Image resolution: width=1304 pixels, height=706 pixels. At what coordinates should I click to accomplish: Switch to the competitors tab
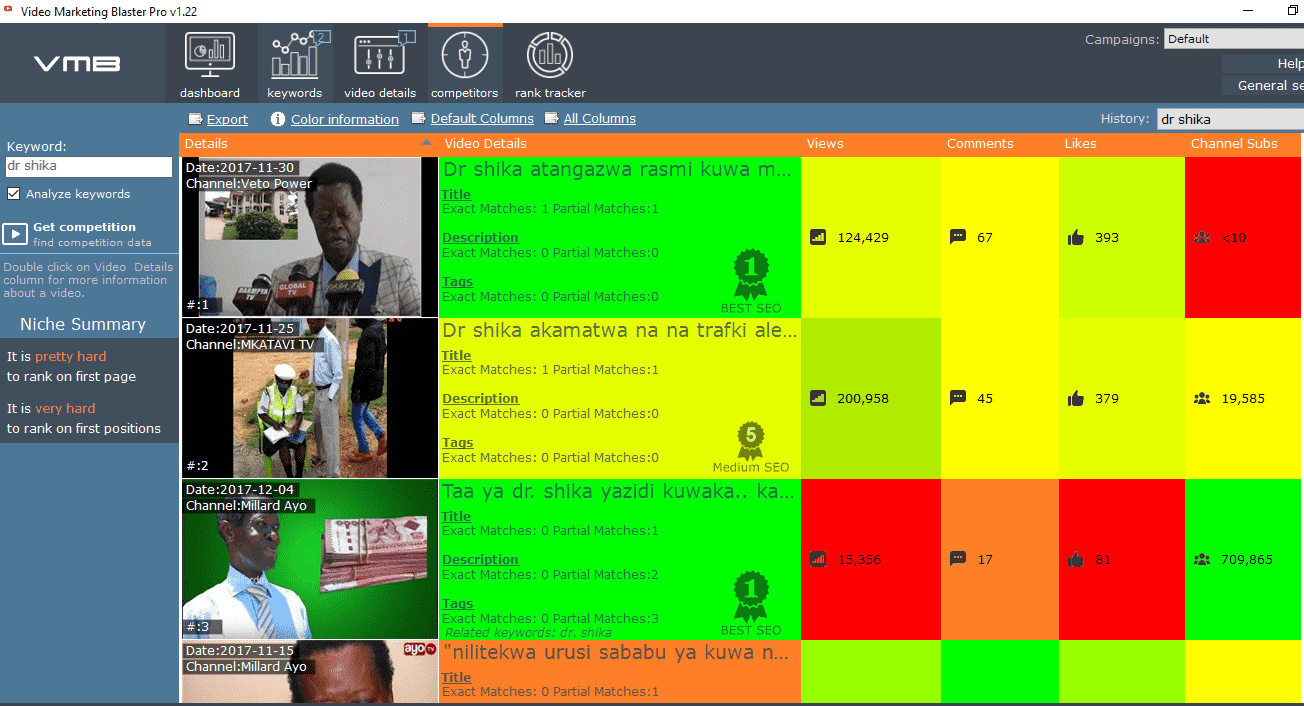coord(465,63)
